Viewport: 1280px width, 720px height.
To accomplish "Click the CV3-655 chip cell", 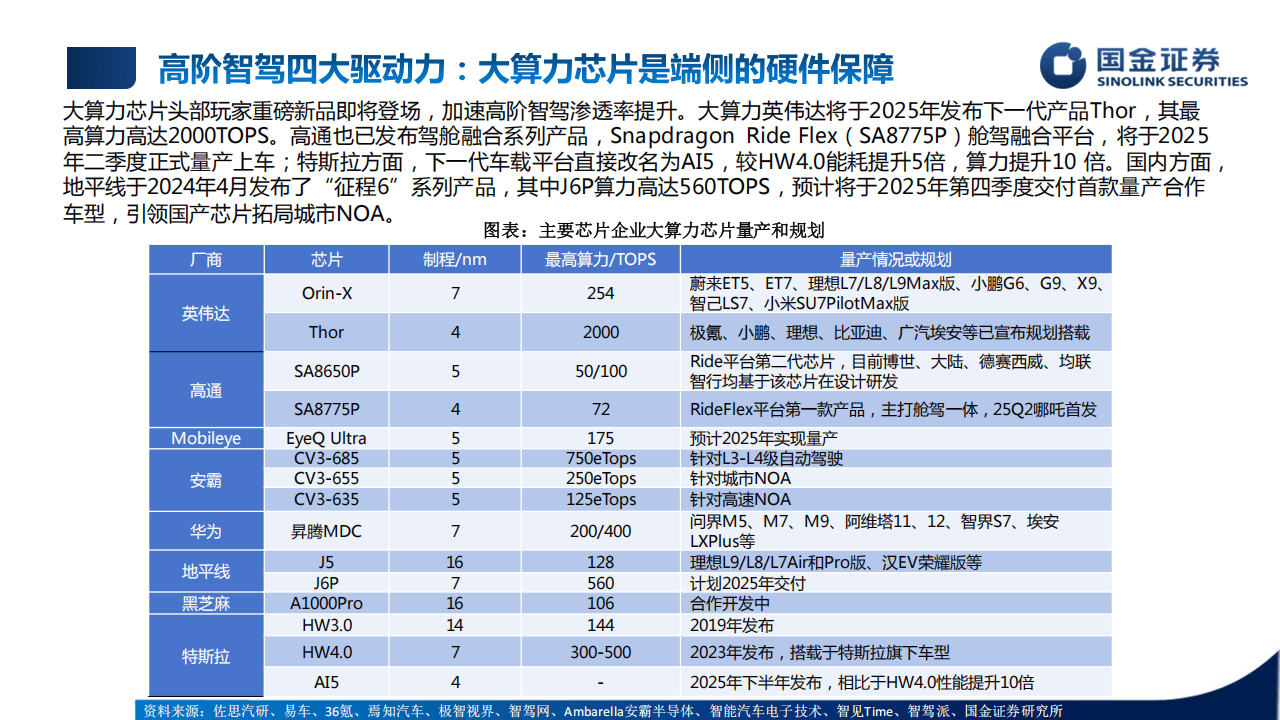I will (326, 479).
